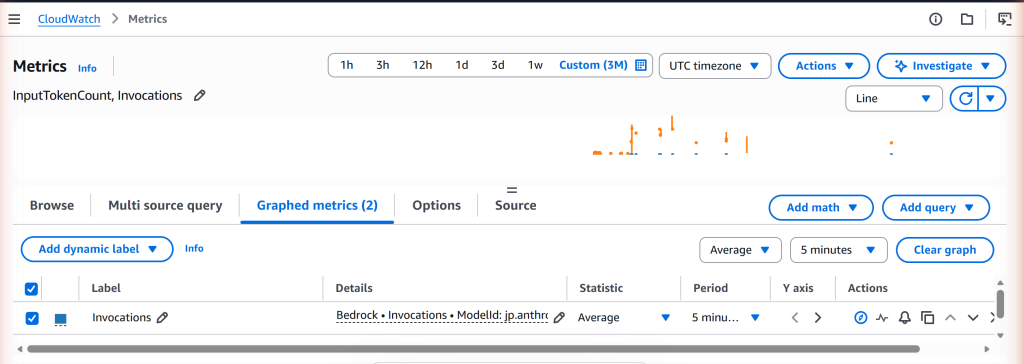Switch to the Browse tab
This screenshot has height=364, width=1024.
(52, 205)
